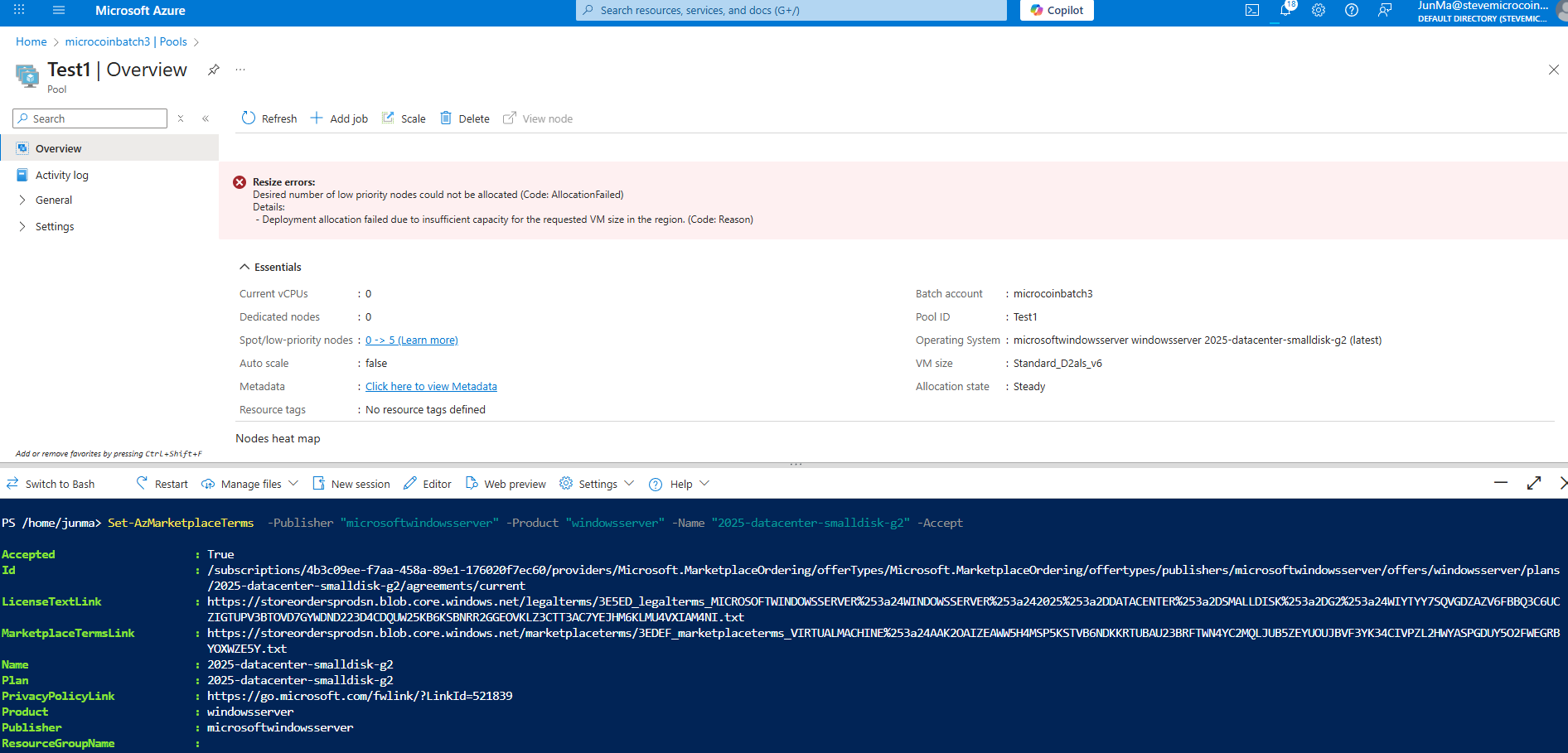
Task: Open the Help question mark icon
Action: click(1352, 10)
